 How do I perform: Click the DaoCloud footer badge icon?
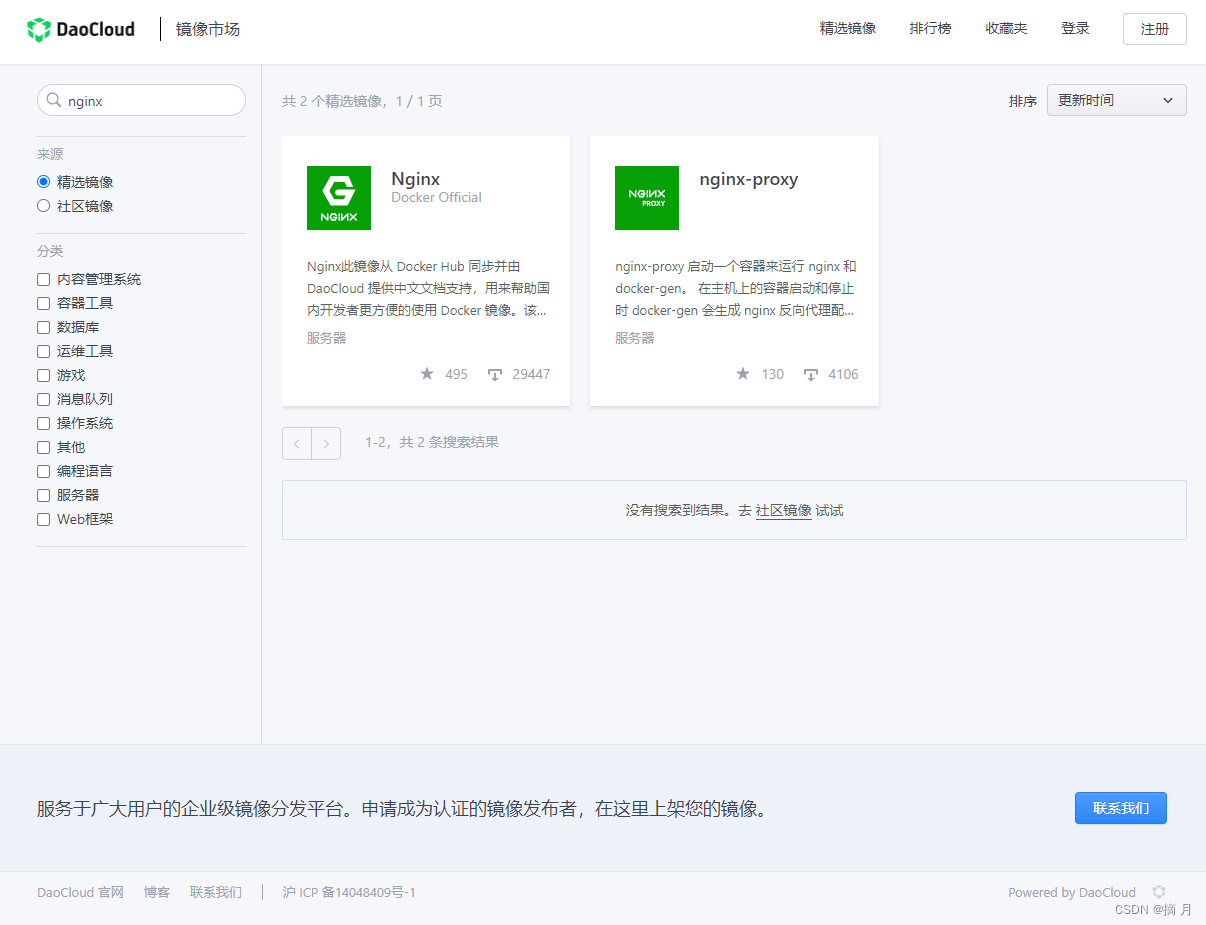(1159, 892)
